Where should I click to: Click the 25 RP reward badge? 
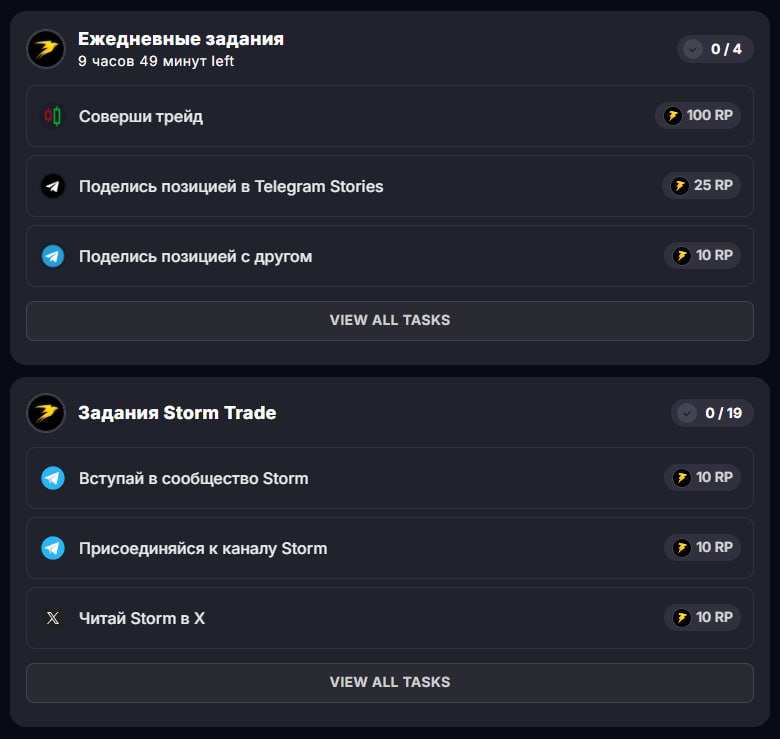click(x=701, y=186)
